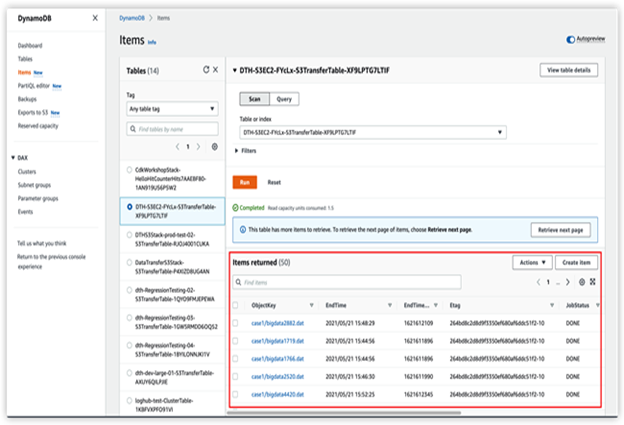Sort by ObjectKey column arrow
Image resolution: width=624 pixels, height=425 pixels.
click(x=312, y=305)
